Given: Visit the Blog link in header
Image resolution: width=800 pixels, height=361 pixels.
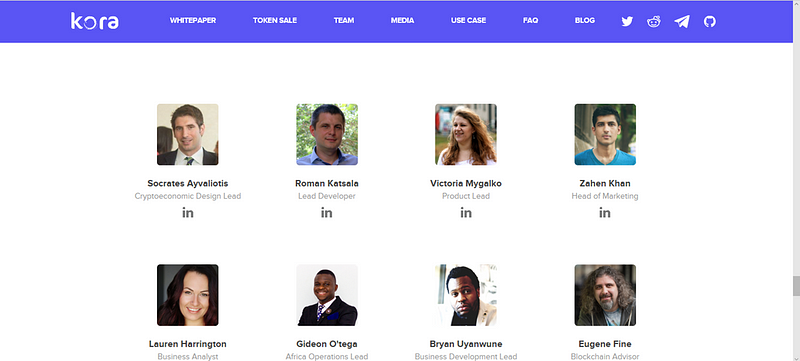Looking at the screenshot, I should (585, 20).
